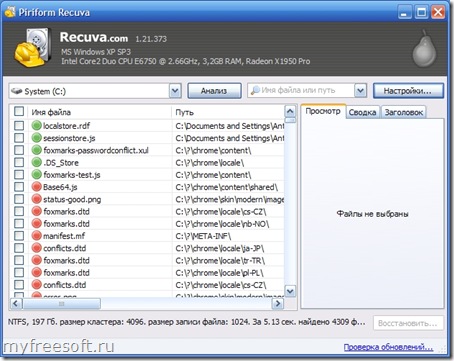Toggle the select-all checkbox in list header
Screen dimensions: 454x361
coord(19,111)
